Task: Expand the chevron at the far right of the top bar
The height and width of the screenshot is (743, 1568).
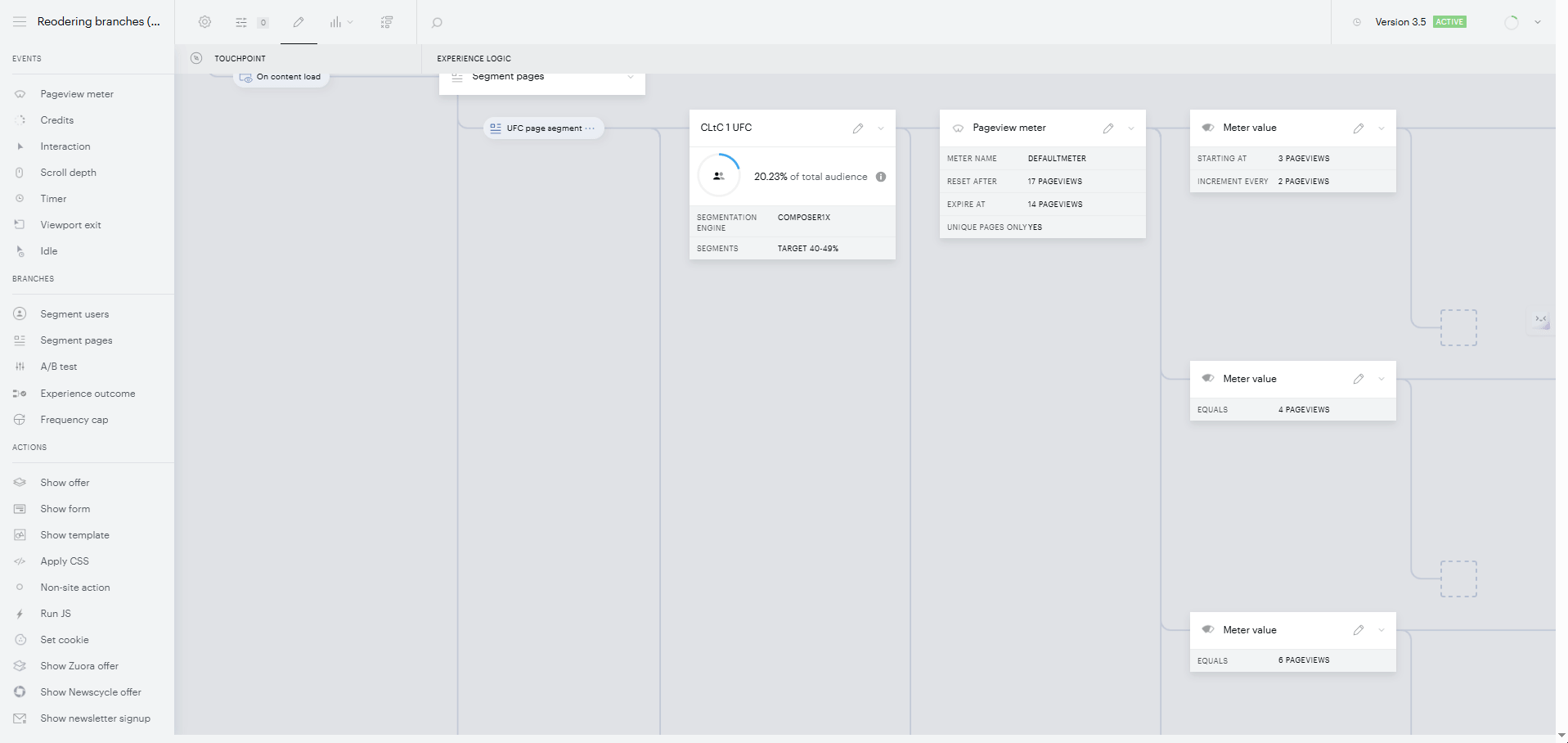Action: 1538,22
